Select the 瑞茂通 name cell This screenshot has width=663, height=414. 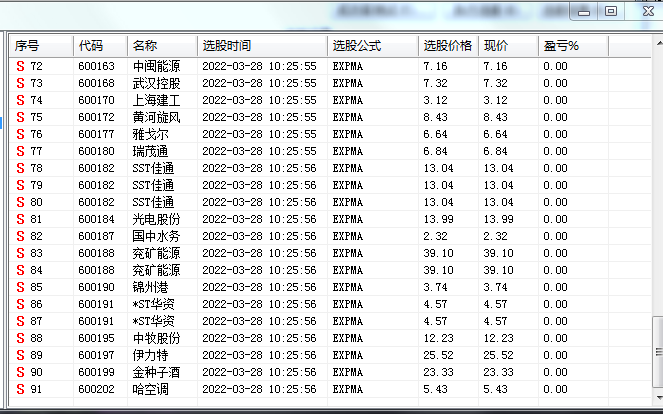tap(151, 151)
